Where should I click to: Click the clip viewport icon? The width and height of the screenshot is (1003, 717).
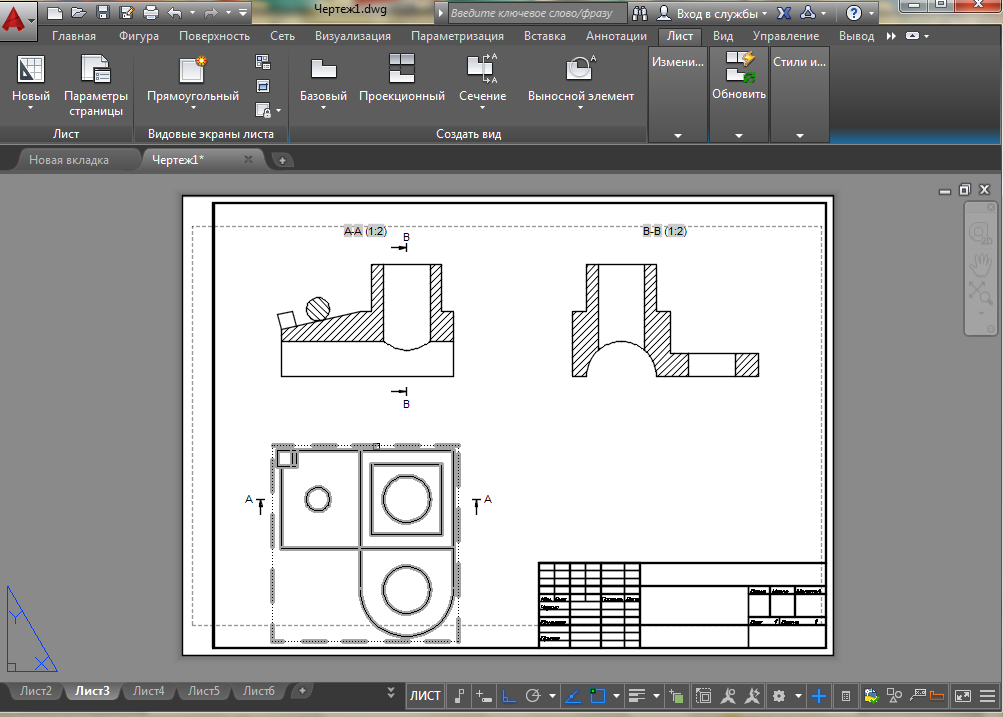263,86
